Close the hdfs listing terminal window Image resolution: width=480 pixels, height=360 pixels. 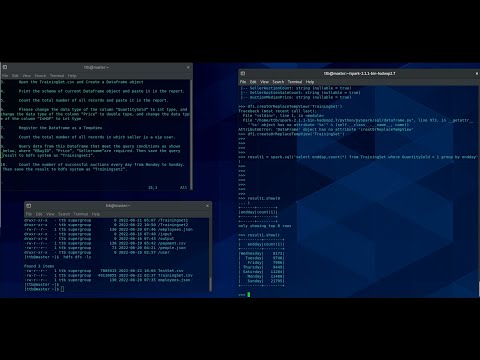[x=207, y=206]
